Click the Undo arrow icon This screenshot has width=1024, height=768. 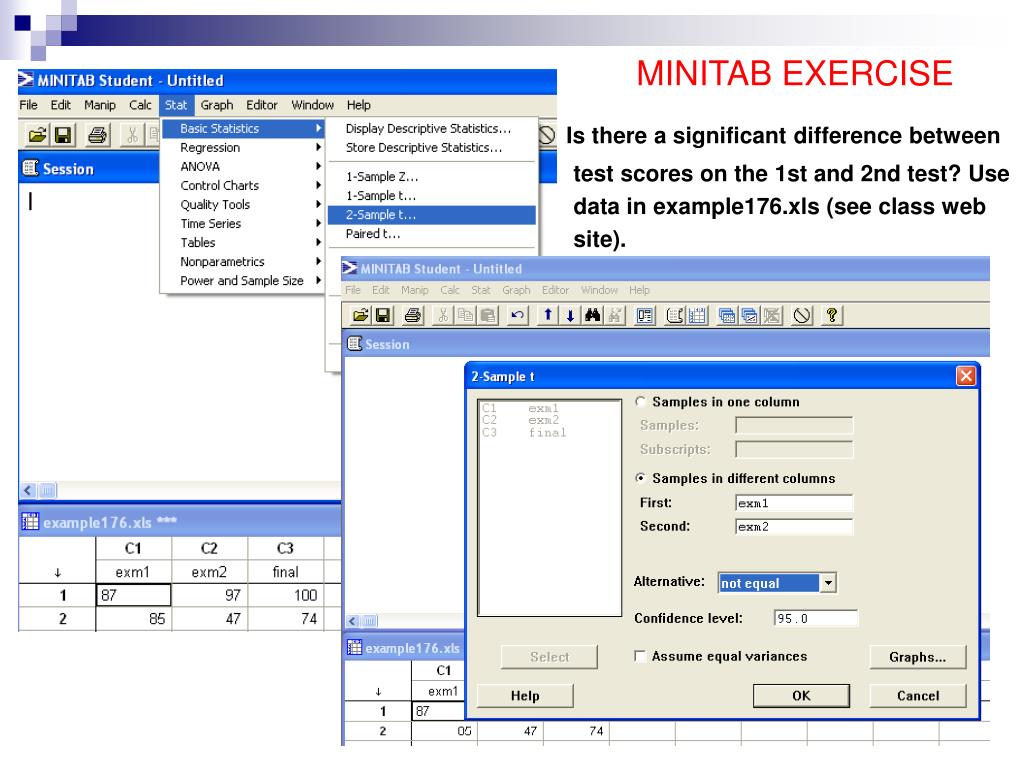tap(517, 316)
